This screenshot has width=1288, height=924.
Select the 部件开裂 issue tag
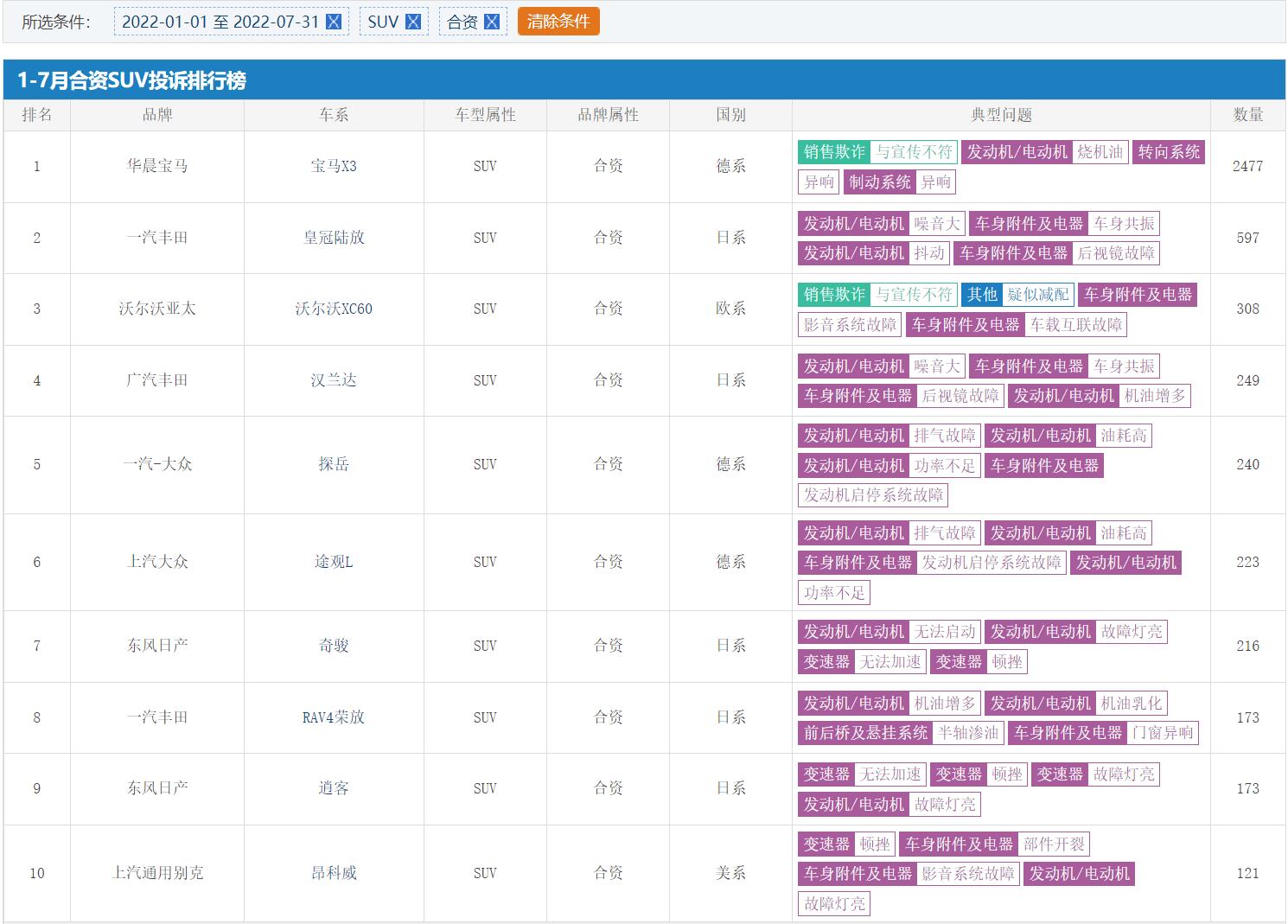click(x=1054, y=844)
